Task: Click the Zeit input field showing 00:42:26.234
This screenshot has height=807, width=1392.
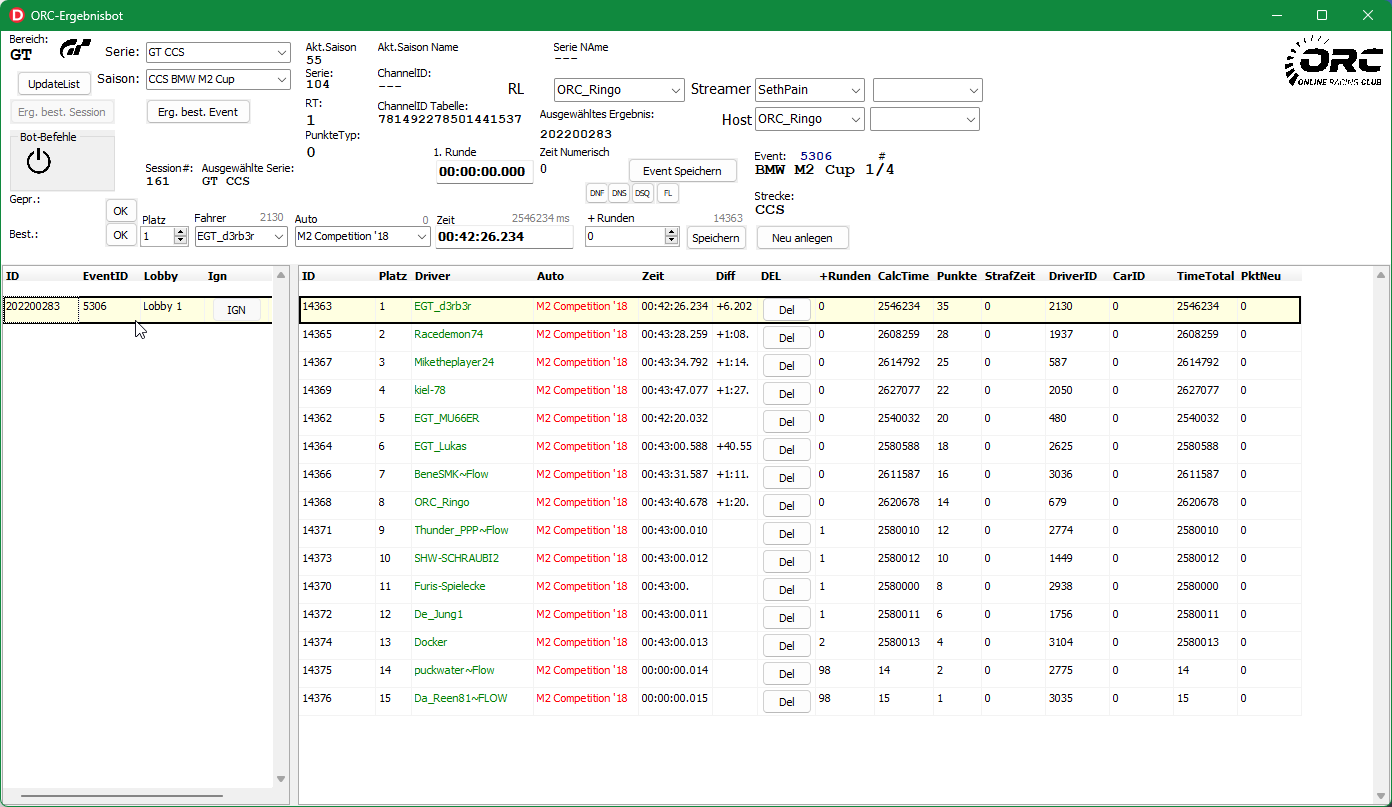Action: pos(504,237)
